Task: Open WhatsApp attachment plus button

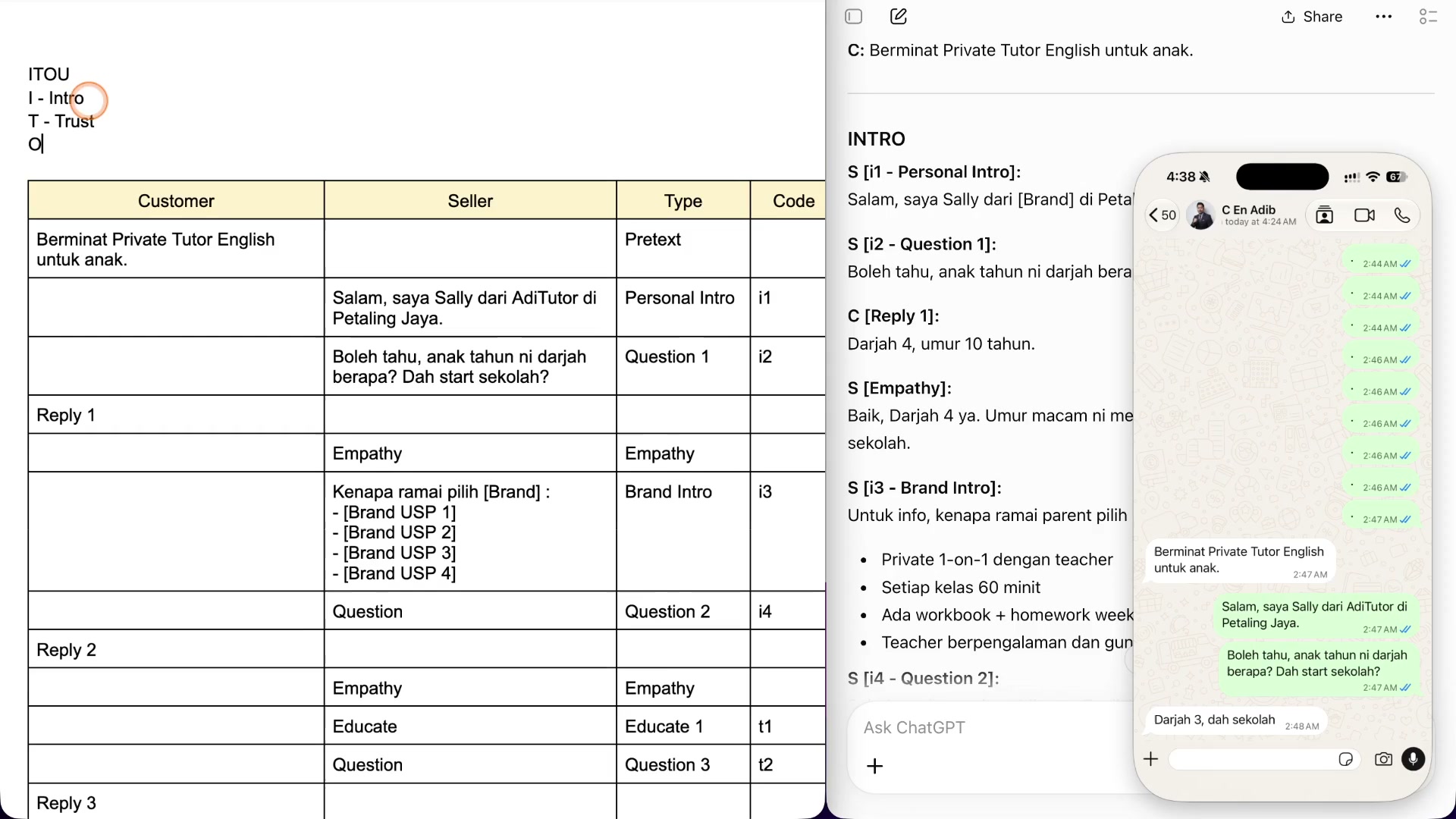Action: (x=1150, y=759)
